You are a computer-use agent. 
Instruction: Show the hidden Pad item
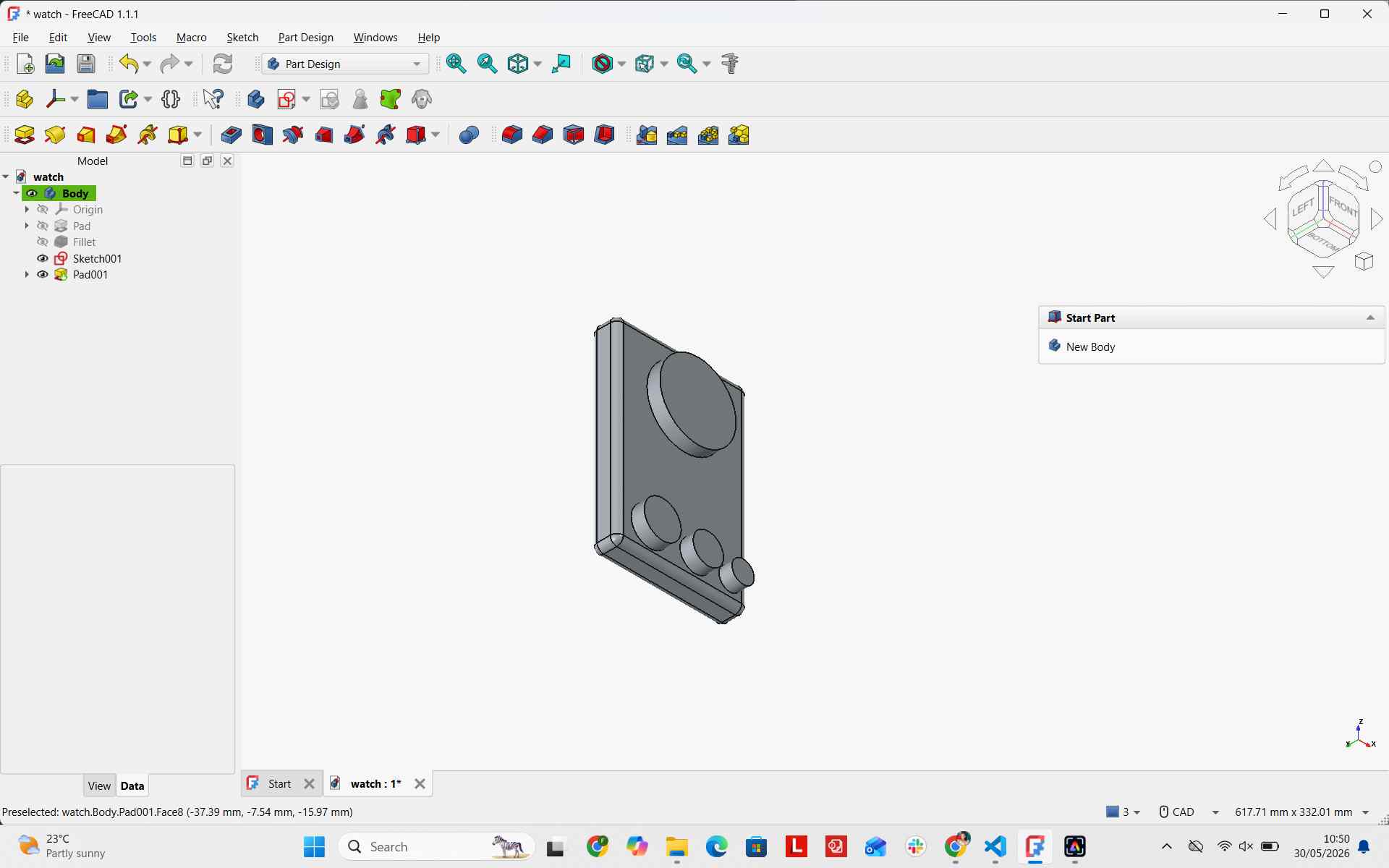point(43,226)
